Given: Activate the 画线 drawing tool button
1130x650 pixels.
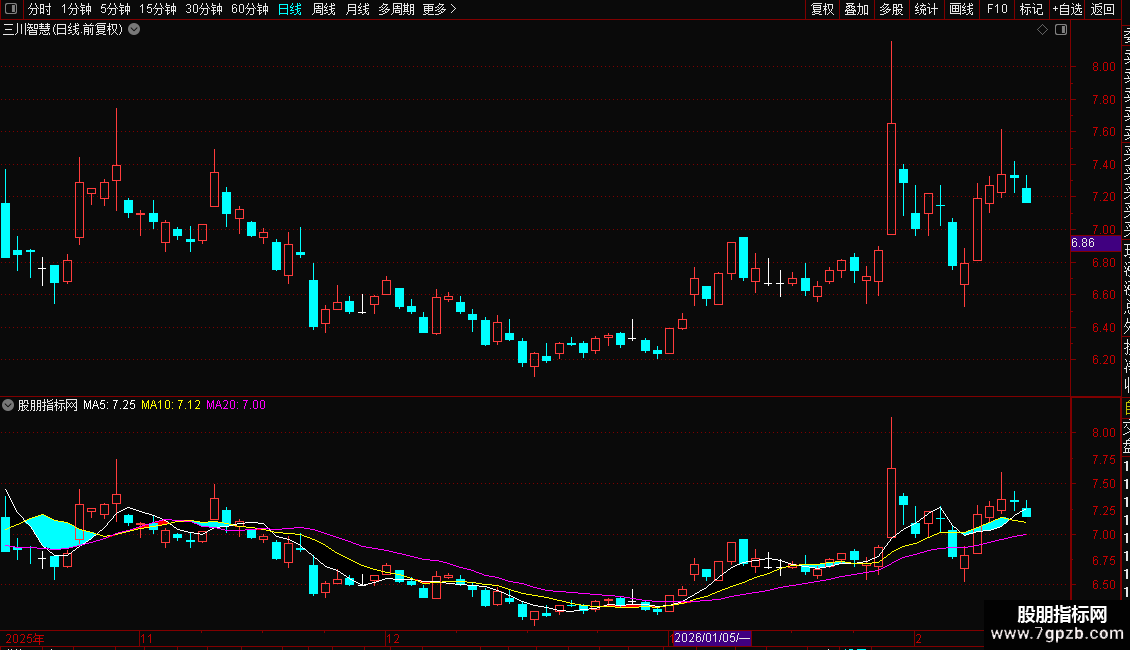Looking at the screenshot, I should click(961, 9).
